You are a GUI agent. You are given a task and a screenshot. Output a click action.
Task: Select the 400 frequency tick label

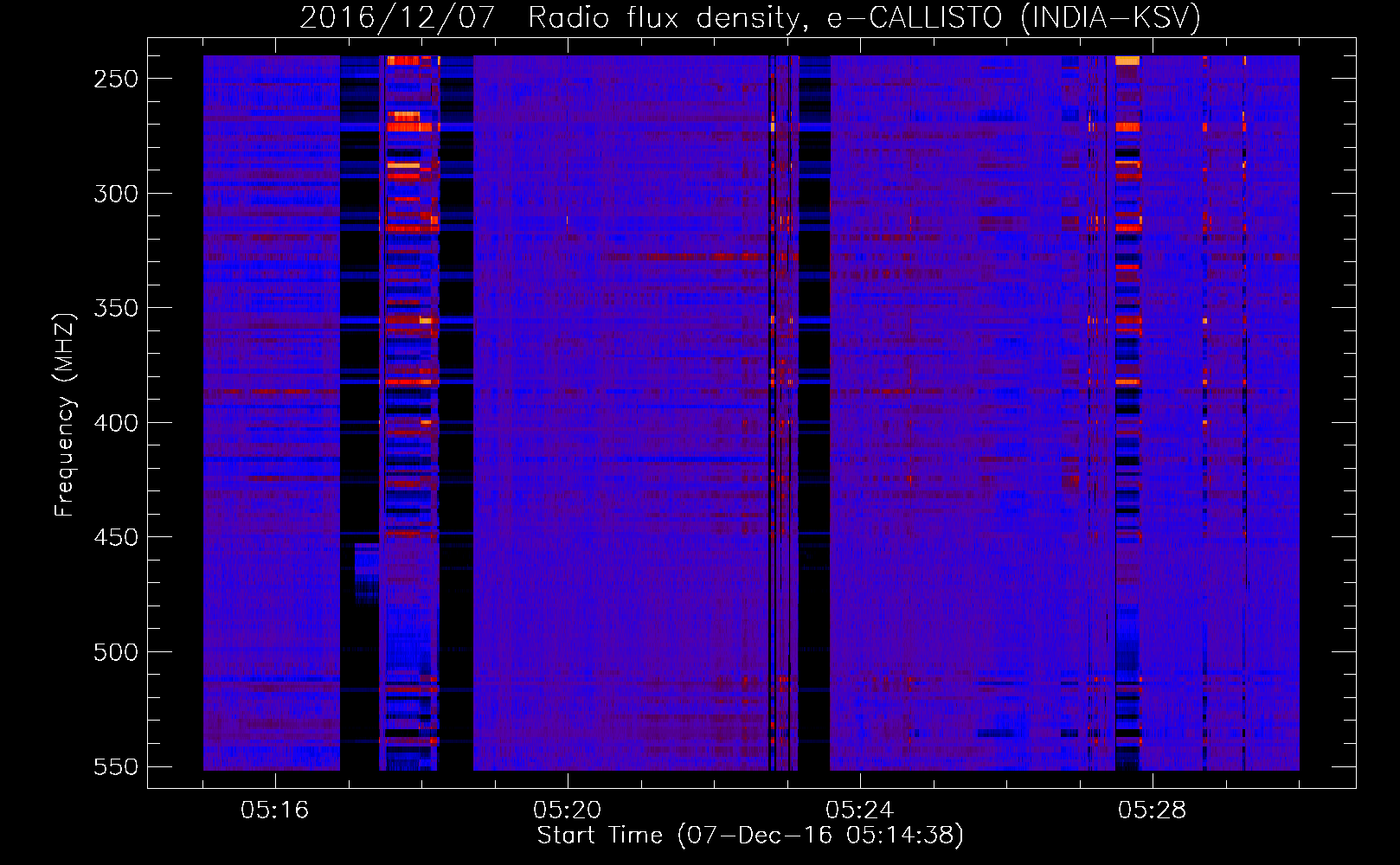116,423
